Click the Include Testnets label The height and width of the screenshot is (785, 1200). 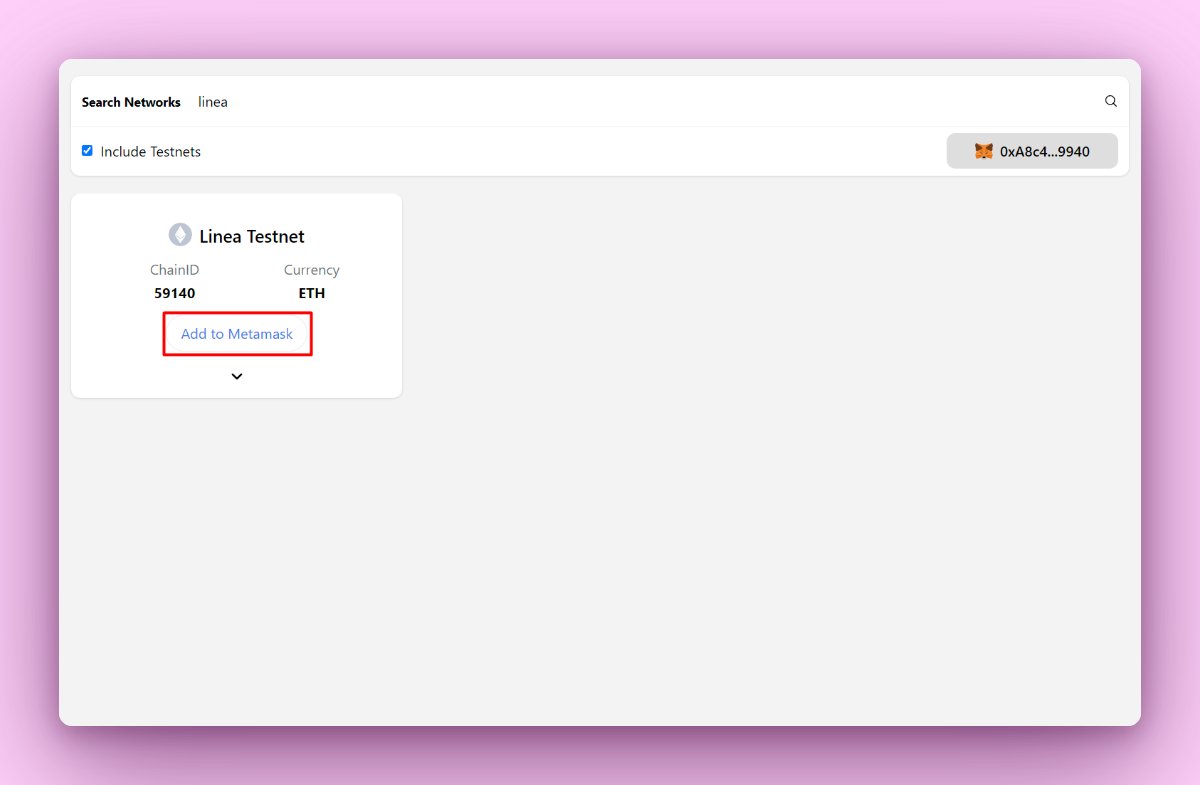[x=151, y=152]
